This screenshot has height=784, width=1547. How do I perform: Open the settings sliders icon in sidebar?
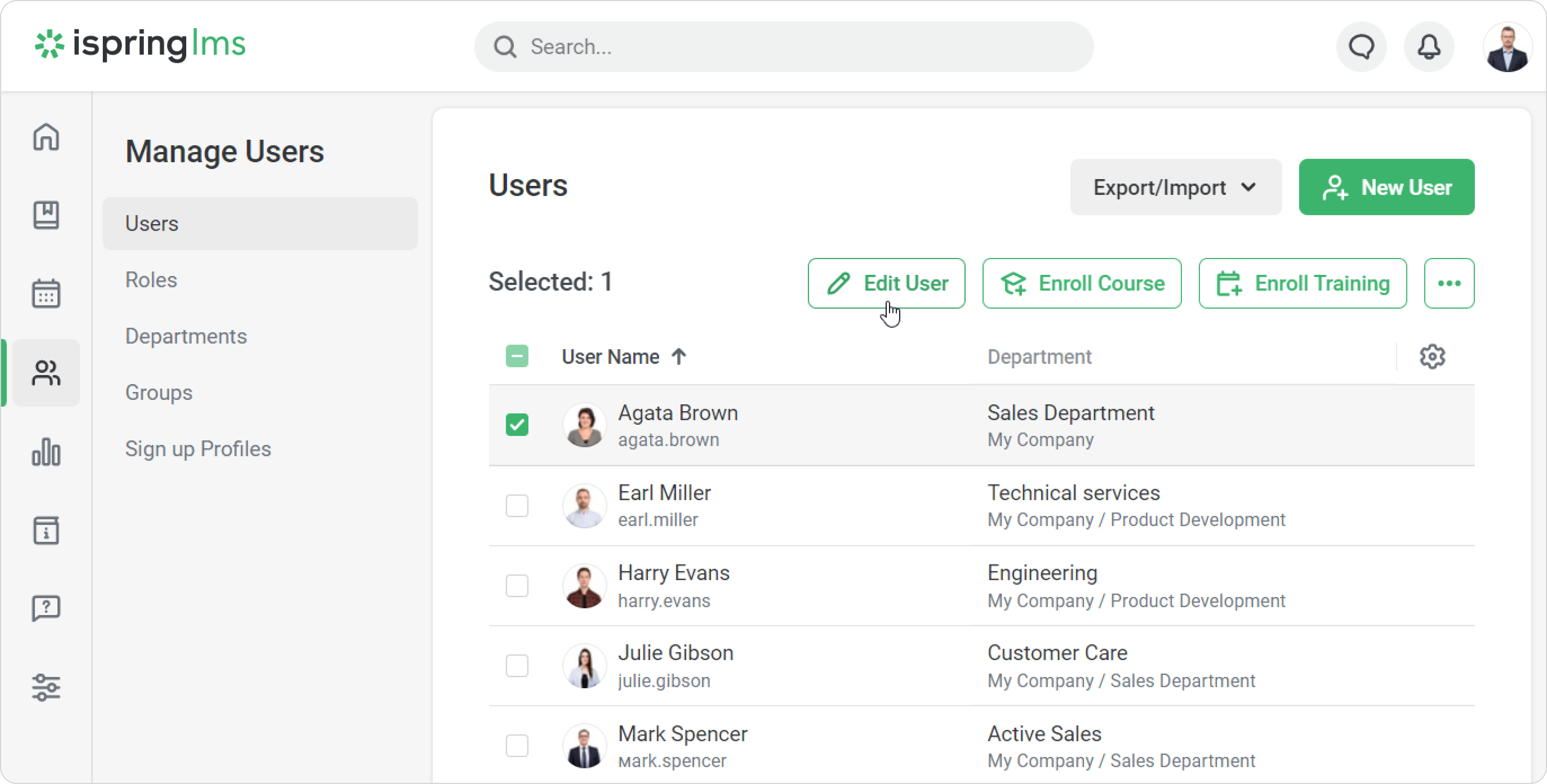(x=46, y=687)
